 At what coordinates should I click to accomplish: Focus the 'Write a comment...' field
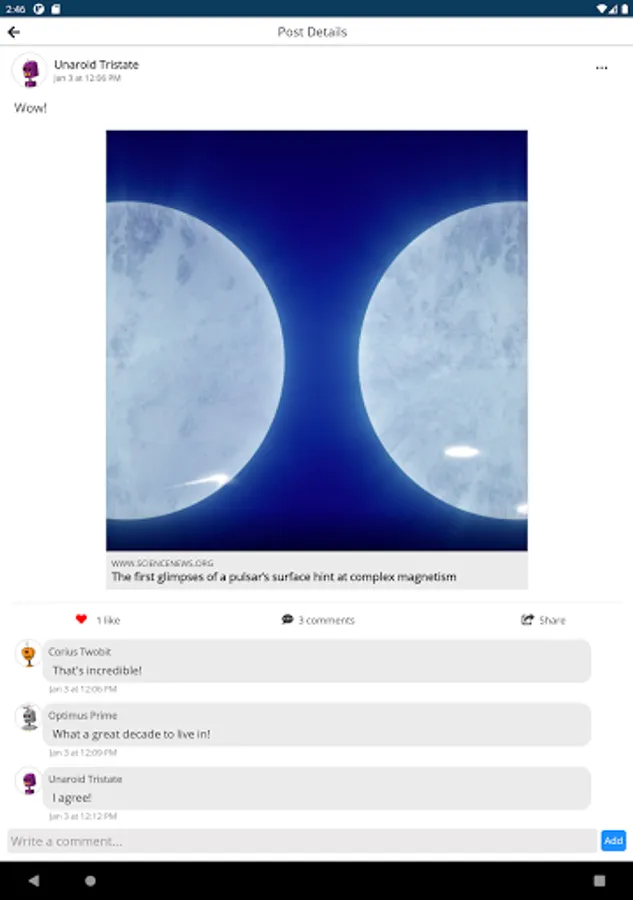coord(302,841)
